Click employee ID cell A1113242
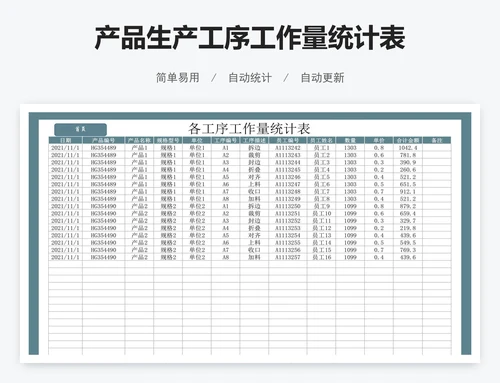This screenshot has height=383, width=500. pyautogui.click(x=288, y=148)
